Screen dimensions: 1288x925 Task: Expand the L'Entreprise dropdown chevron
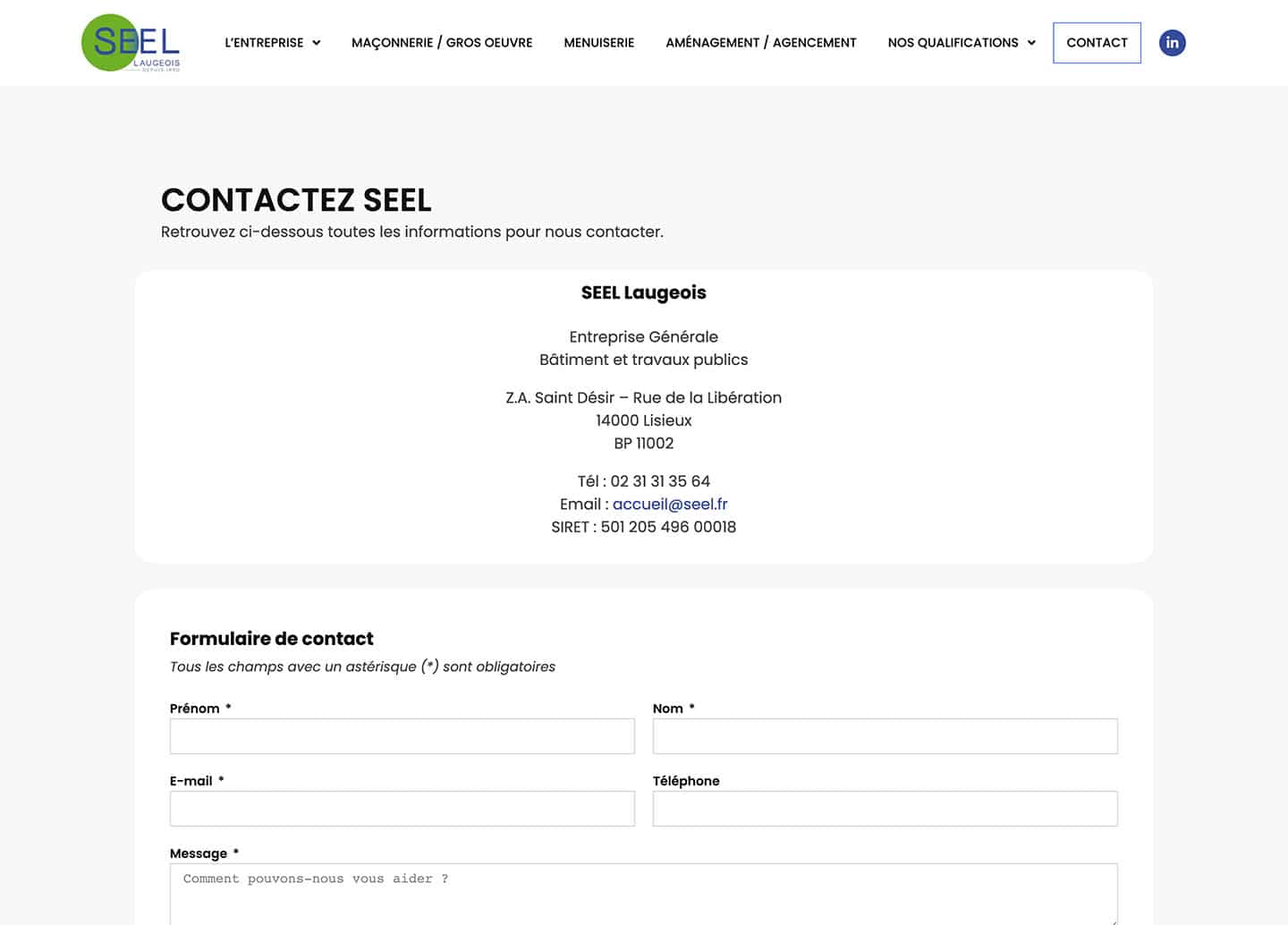click(316, 43)
